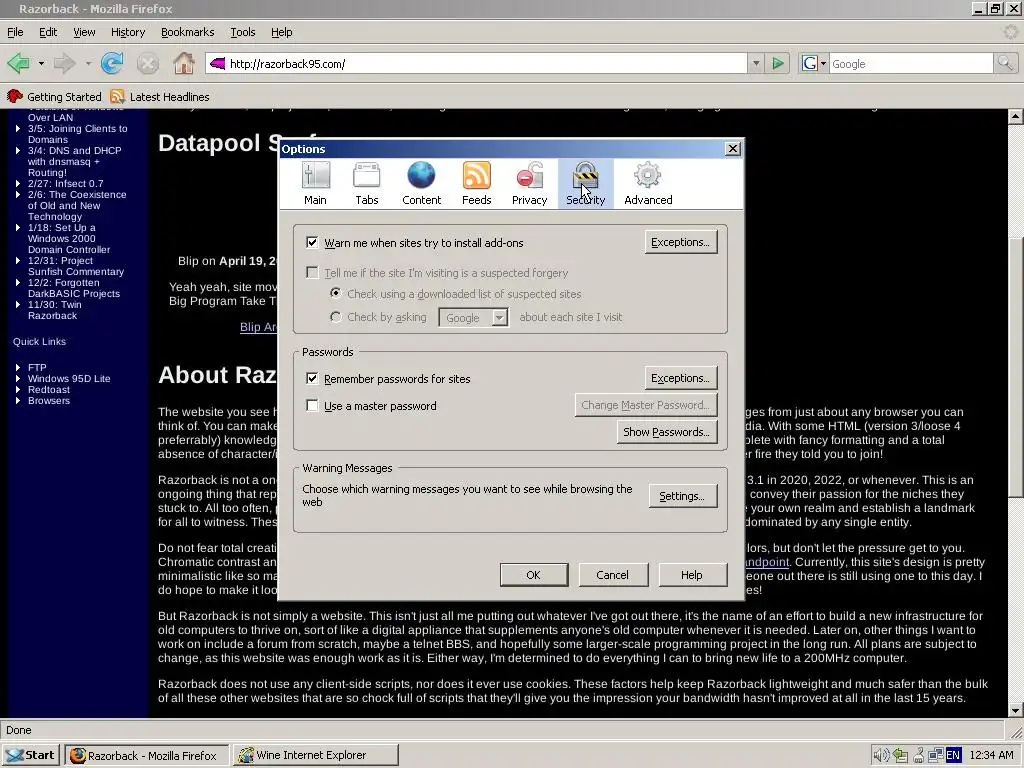1024x768 pixels.
Task: Open the History menu
Action: click(127, 32)
